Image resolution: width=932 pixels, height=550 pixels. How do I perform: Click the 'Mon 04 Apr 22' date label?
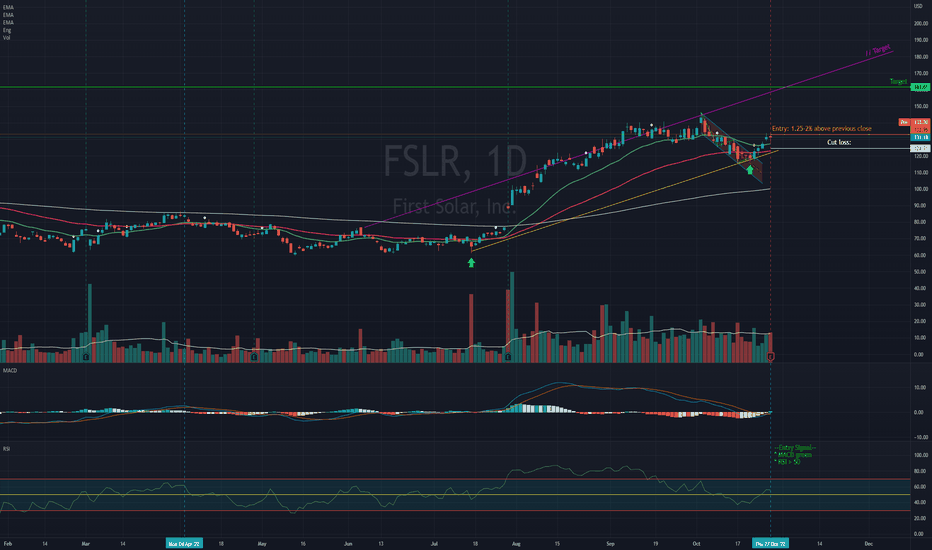184,543
